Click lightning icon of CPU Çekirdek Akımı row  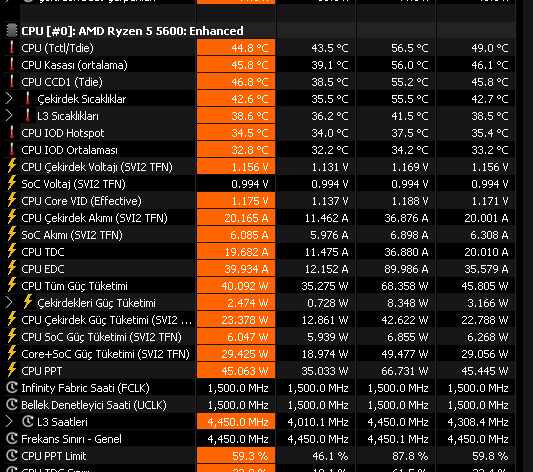(12, 217)
